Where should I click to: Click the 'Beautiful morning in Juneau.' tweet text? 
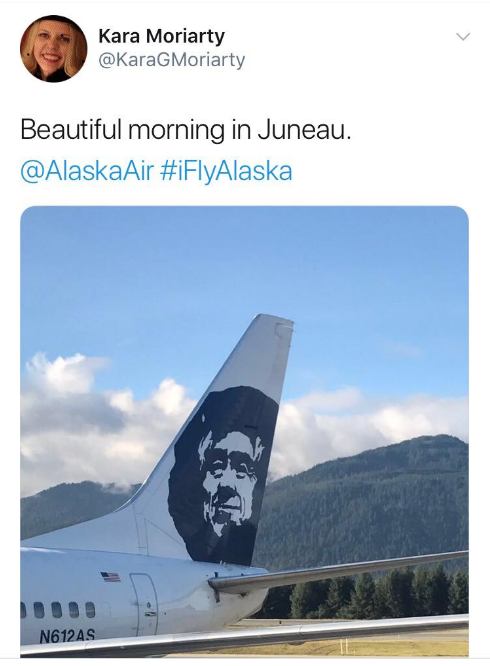[x=186, y=129]
